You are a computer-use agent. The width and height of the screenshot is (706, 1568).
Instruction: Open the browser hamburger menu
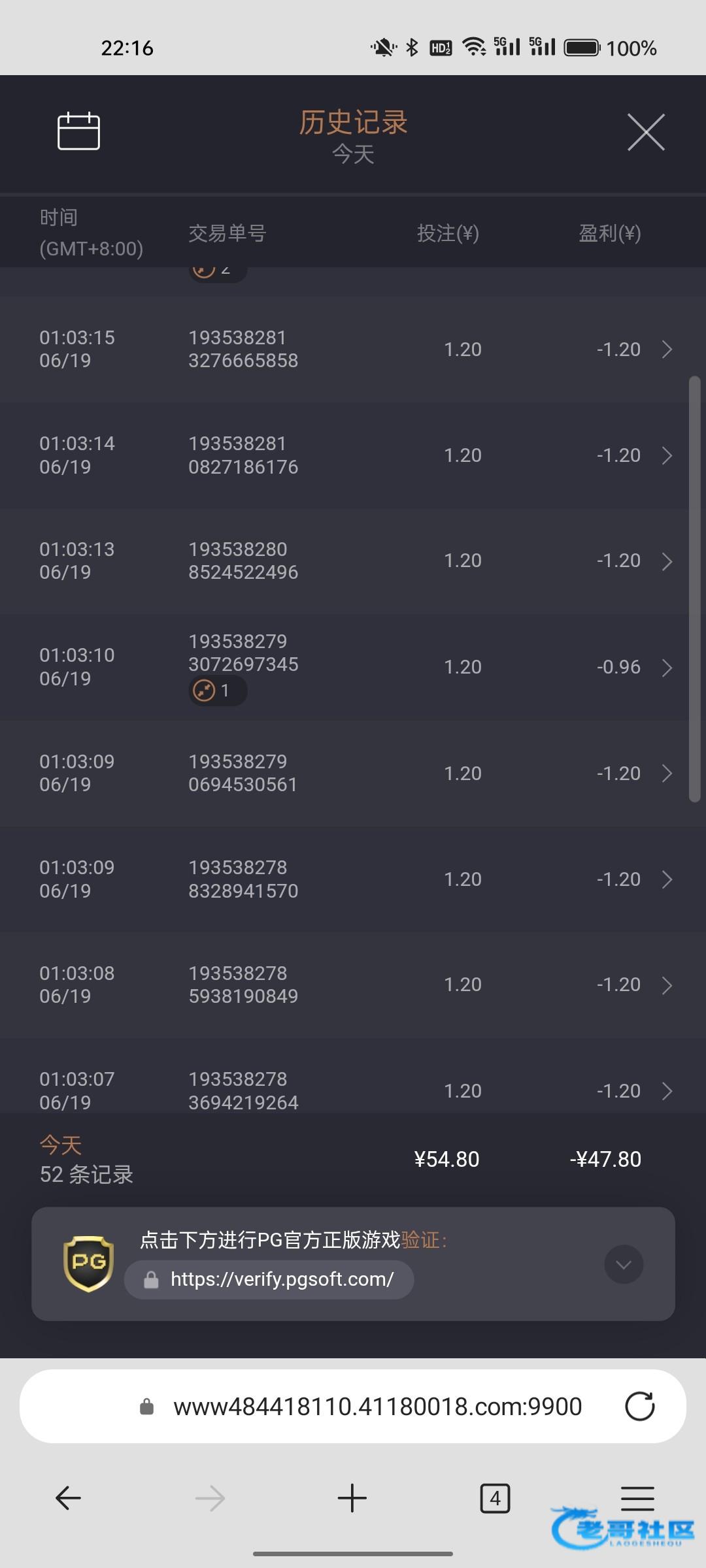click(x=637, y=1497)
